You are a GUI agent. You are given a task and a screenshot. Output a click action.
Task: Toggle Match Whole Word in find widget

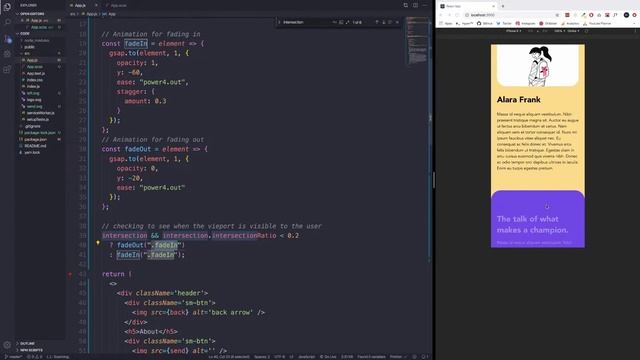(341, 22)
